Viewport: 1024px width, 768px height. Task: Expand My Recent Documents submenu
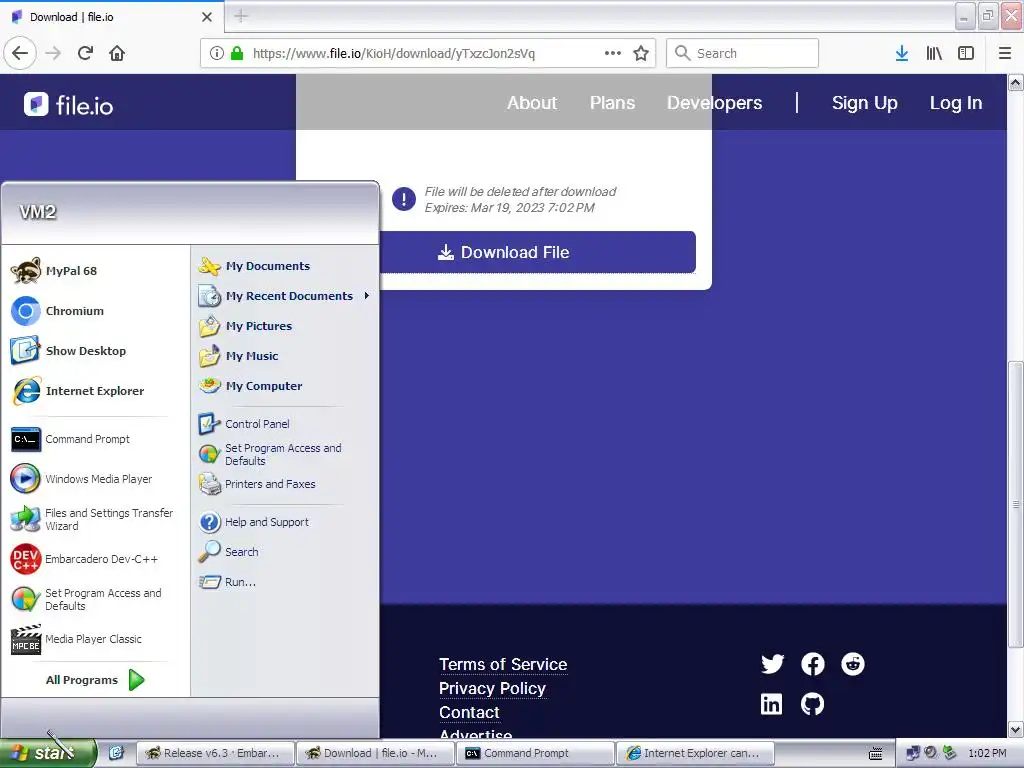(285, 296)
